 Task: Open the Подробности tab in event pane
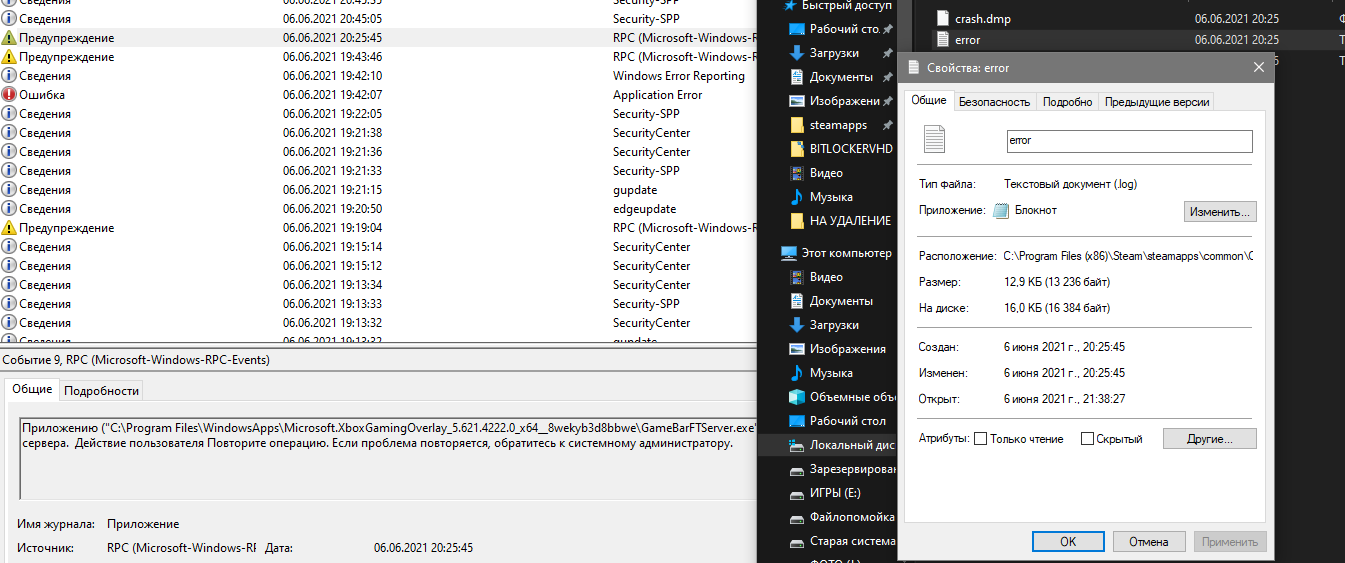(x=101, y=390)
